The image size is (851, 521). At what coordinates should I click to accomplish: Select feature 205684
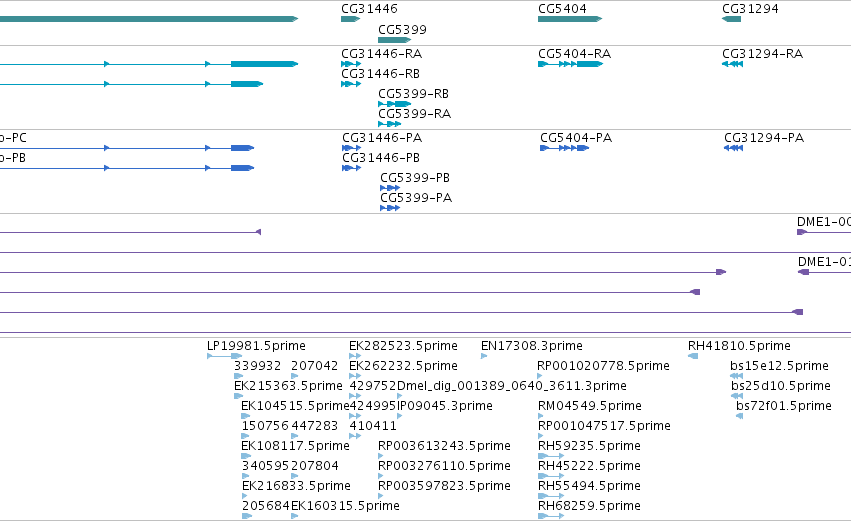click(x=266, y=507)
